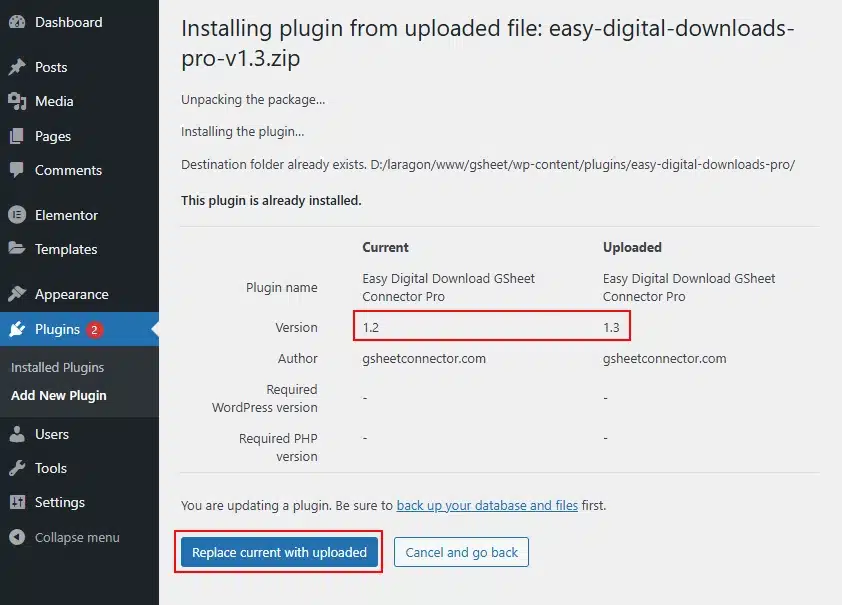The height and width of the screenshot is (605, 842).
Task: Click the Plugins update count badge
Action: coord(94,329)
